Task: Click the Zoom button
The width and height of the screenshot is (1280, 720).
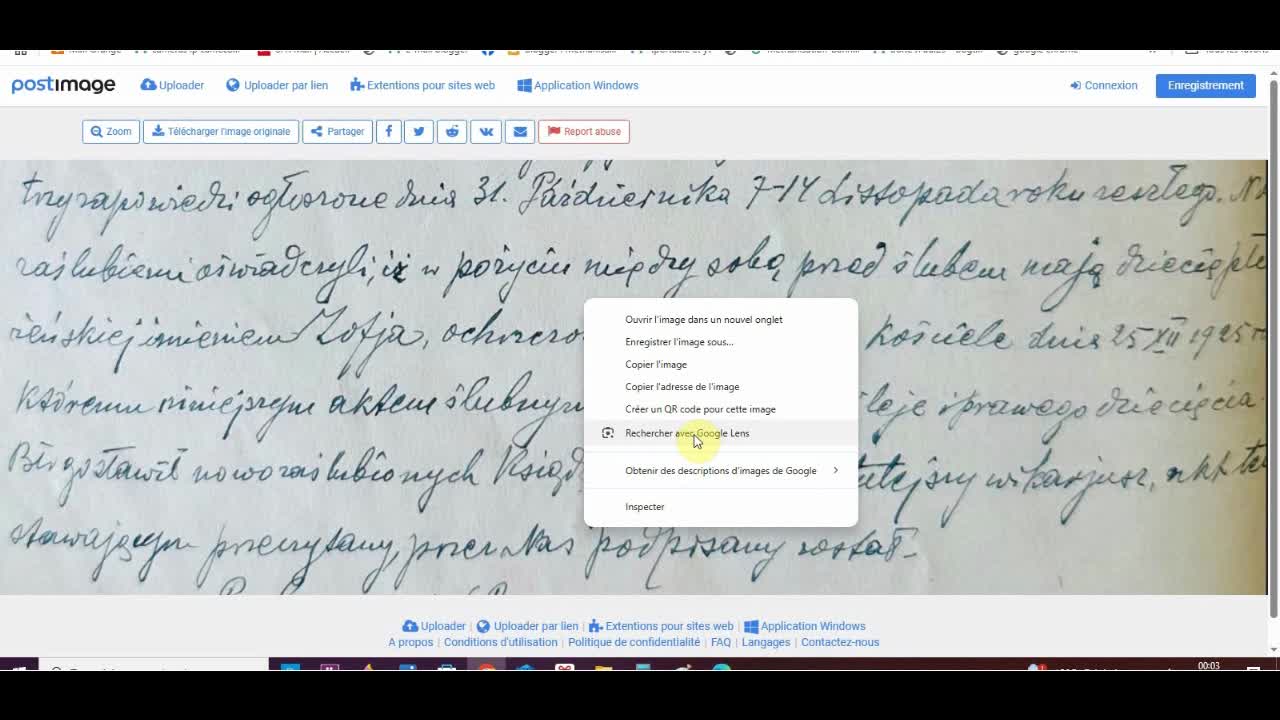Action: (x=111, y=131)
